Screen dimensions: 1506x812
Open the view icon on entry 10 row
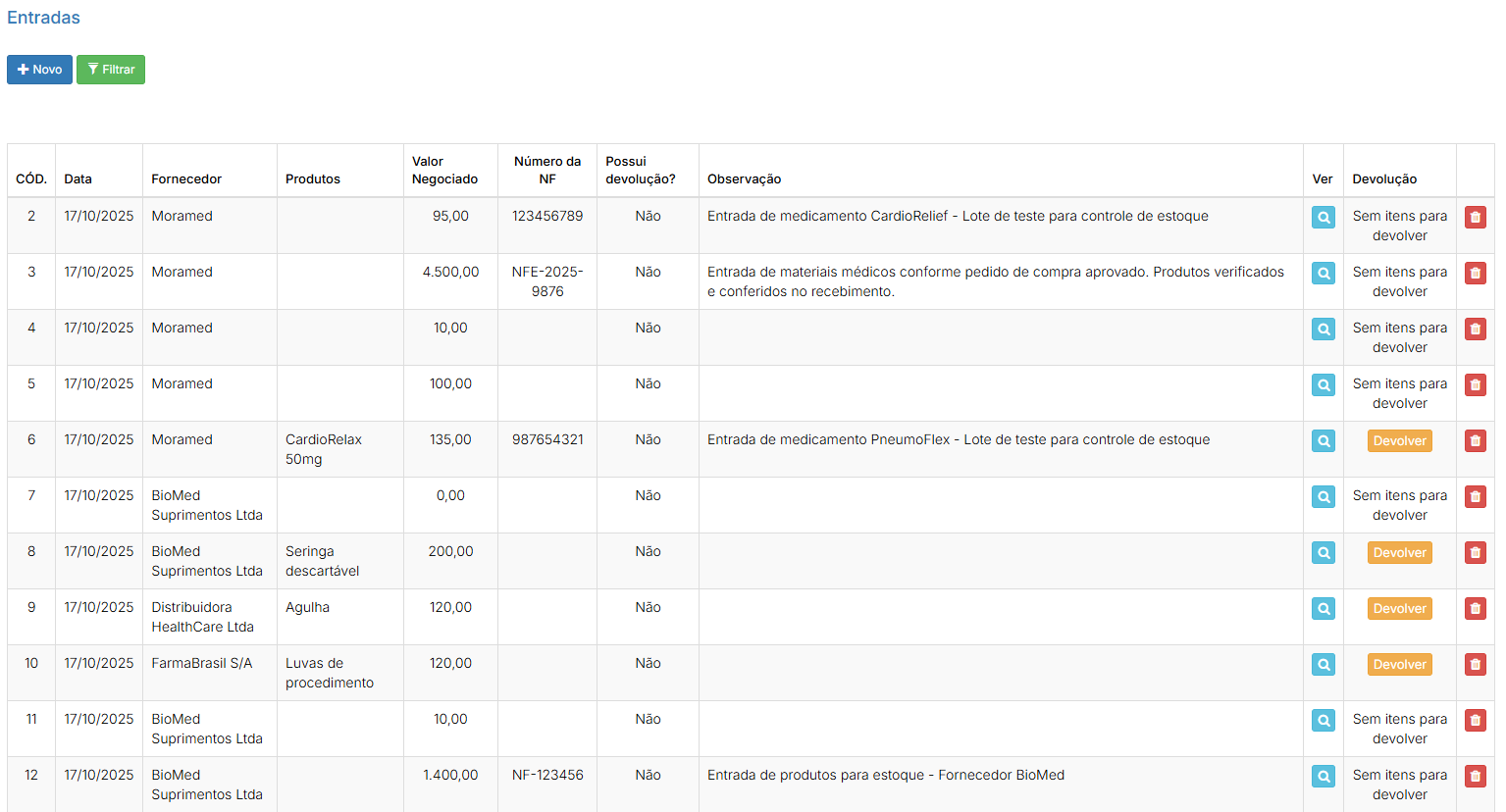1323,665
